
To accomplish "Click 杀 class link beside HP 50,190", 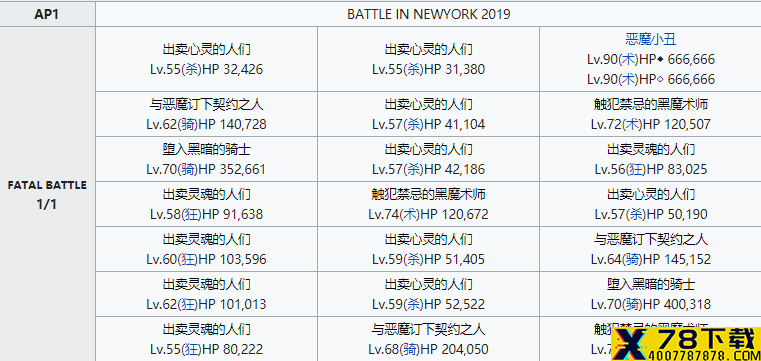I will 635,214.
